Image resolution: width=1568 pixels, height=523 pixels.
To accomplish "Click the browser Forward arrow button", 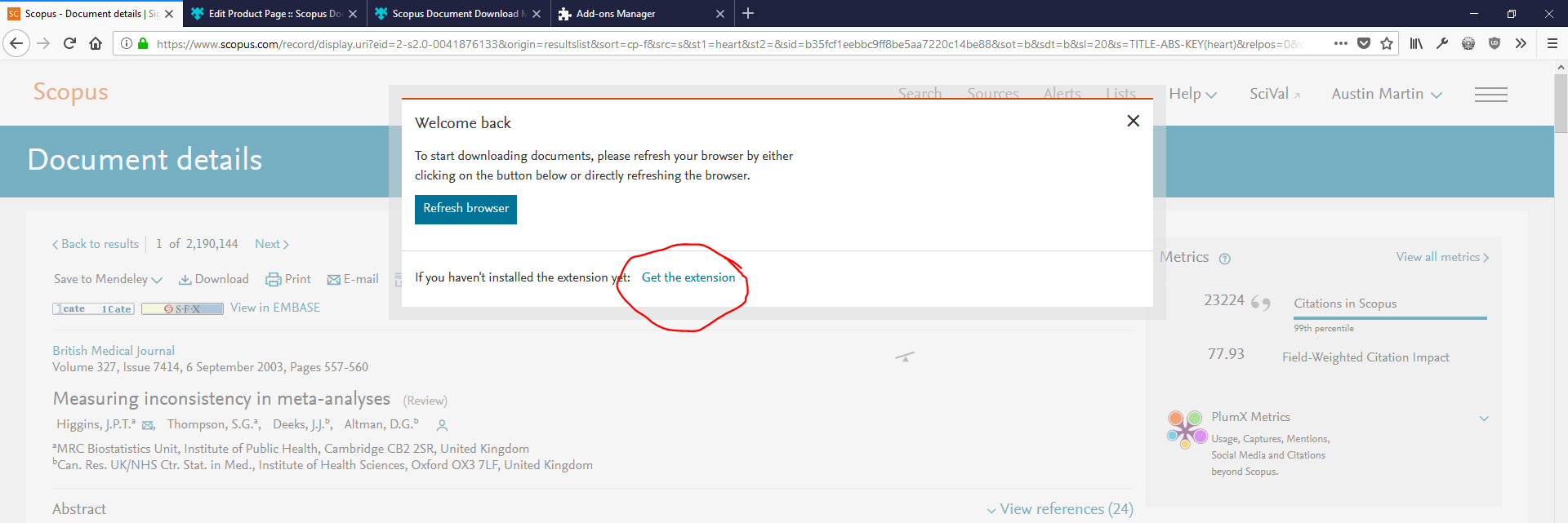I will click(44, 43).
